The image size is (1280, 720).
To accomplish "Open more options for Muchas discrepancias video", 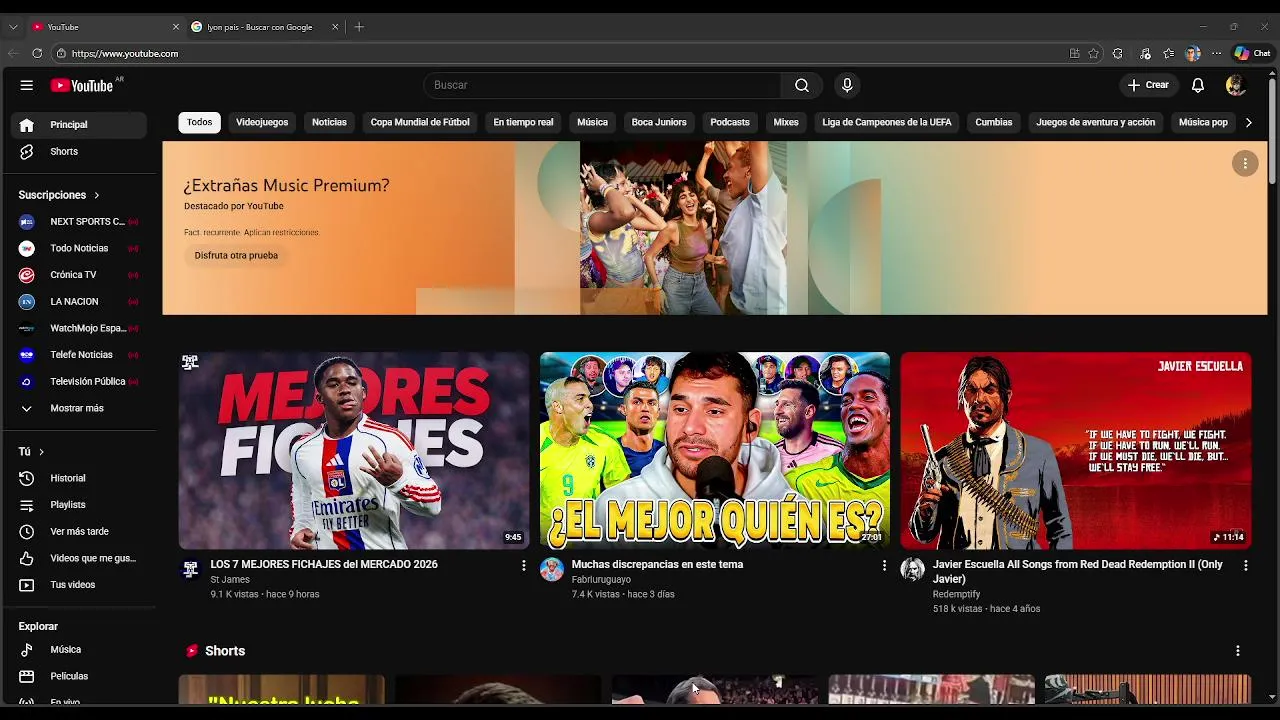I will pos(884,566).
